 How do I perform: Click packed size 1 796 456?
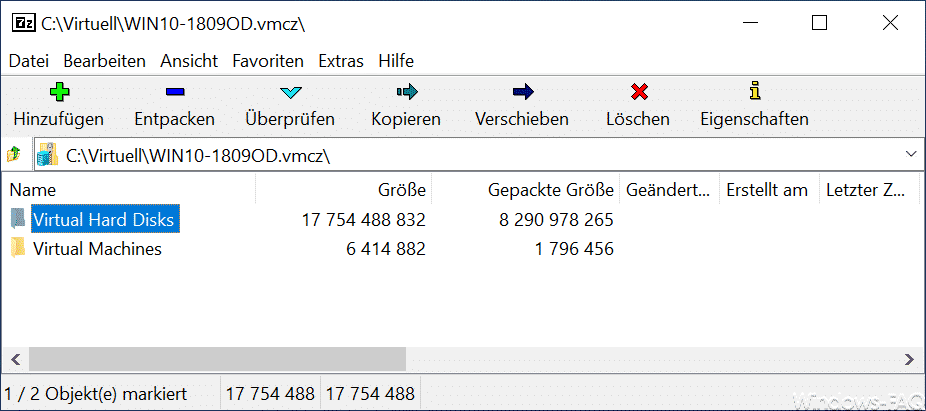(x=575, y=249)
